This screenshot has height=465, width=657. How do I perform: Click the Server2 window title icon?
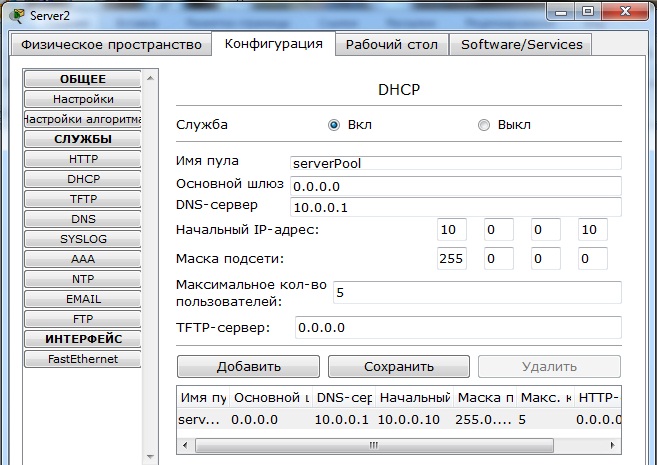point(17,16)
